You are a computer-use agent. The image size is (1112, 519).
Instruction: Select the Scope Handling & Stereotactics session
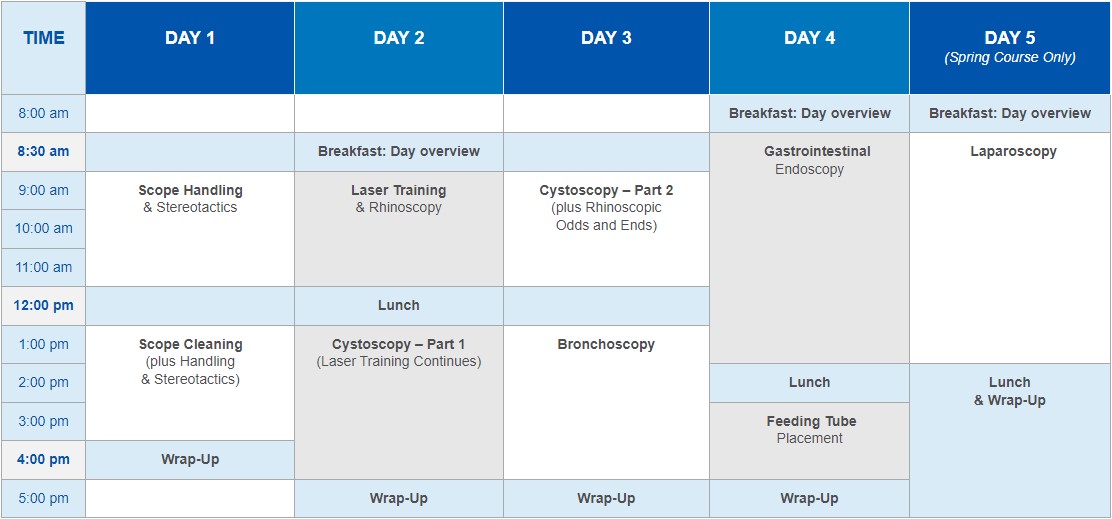click(x=190, y=229)
